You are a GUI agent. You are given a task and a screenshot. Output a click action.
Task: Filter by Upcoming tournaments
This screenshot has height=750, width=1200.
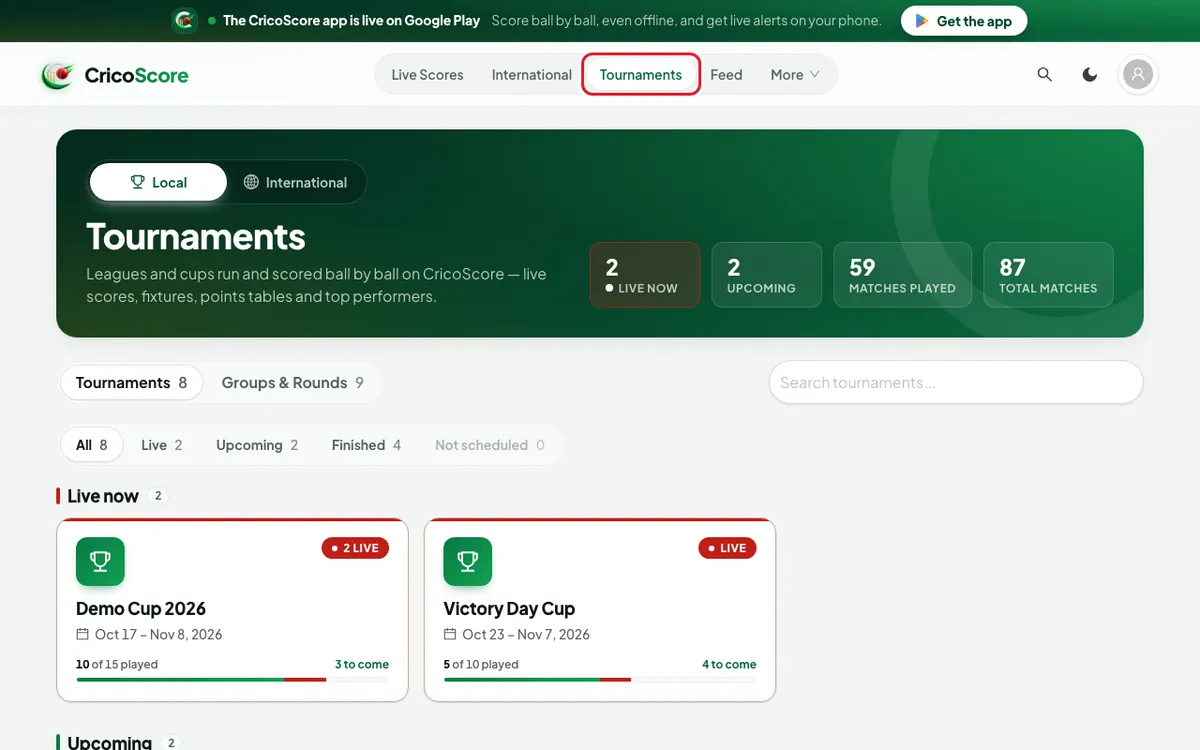pyautogui.click(x=257, y=445)
